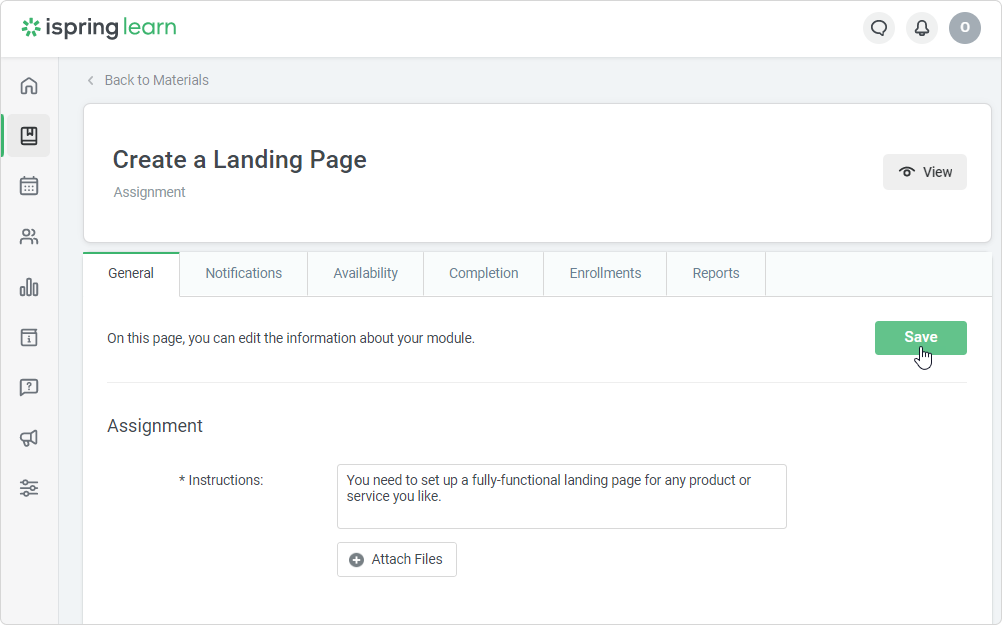Click the Attach Files button

coord(397,560)
